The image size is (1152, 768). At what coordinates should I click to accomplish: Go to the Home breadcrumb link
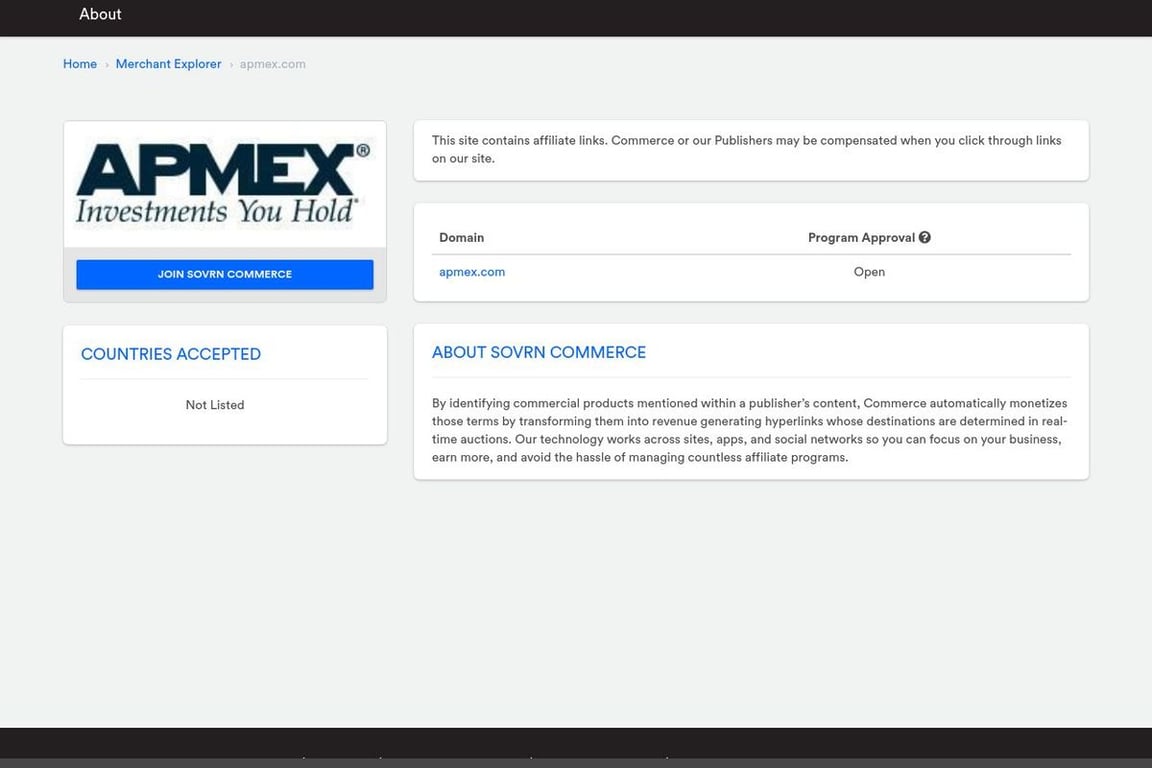(79, 64)
